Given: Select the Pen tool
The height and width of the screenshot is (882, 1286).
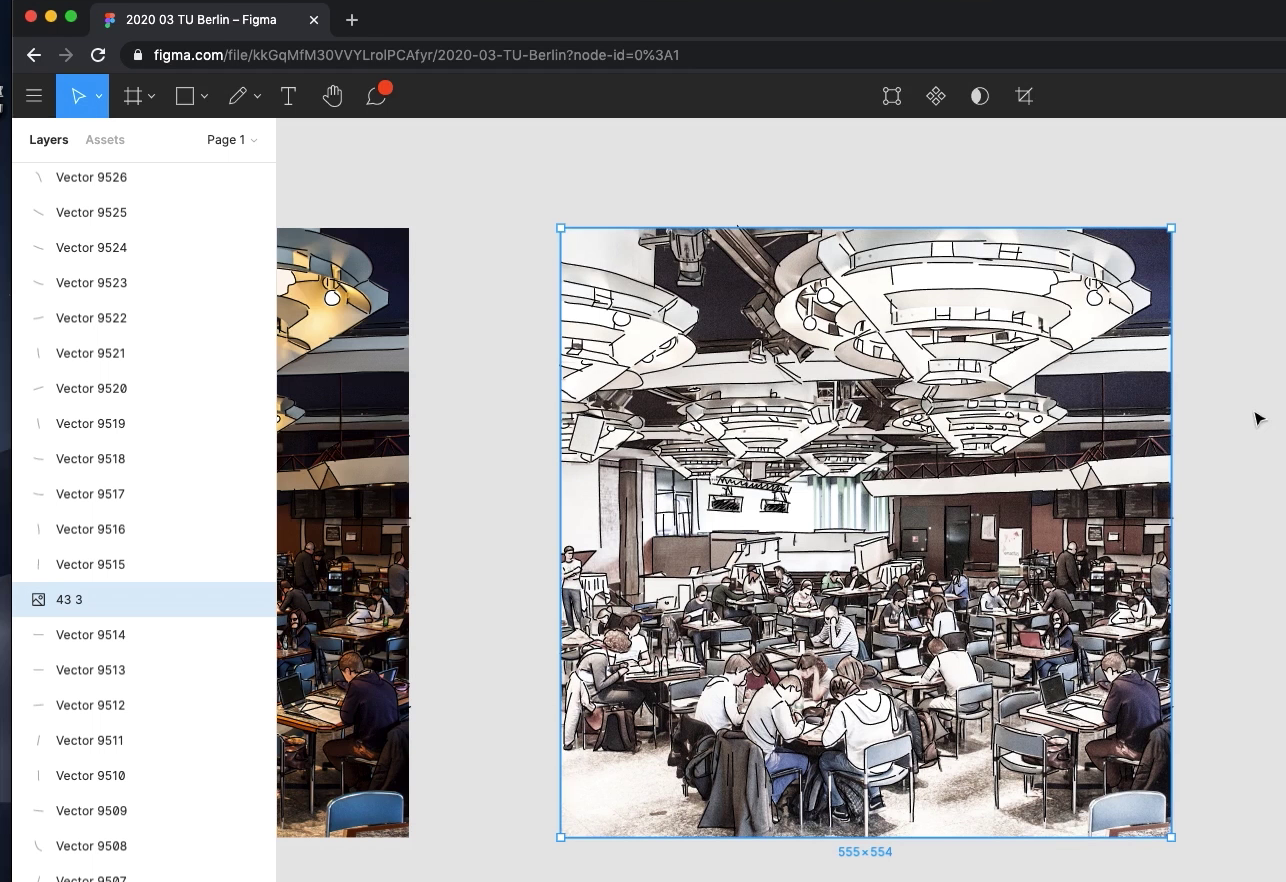Looking at the screenshot, I should point(237,96).
